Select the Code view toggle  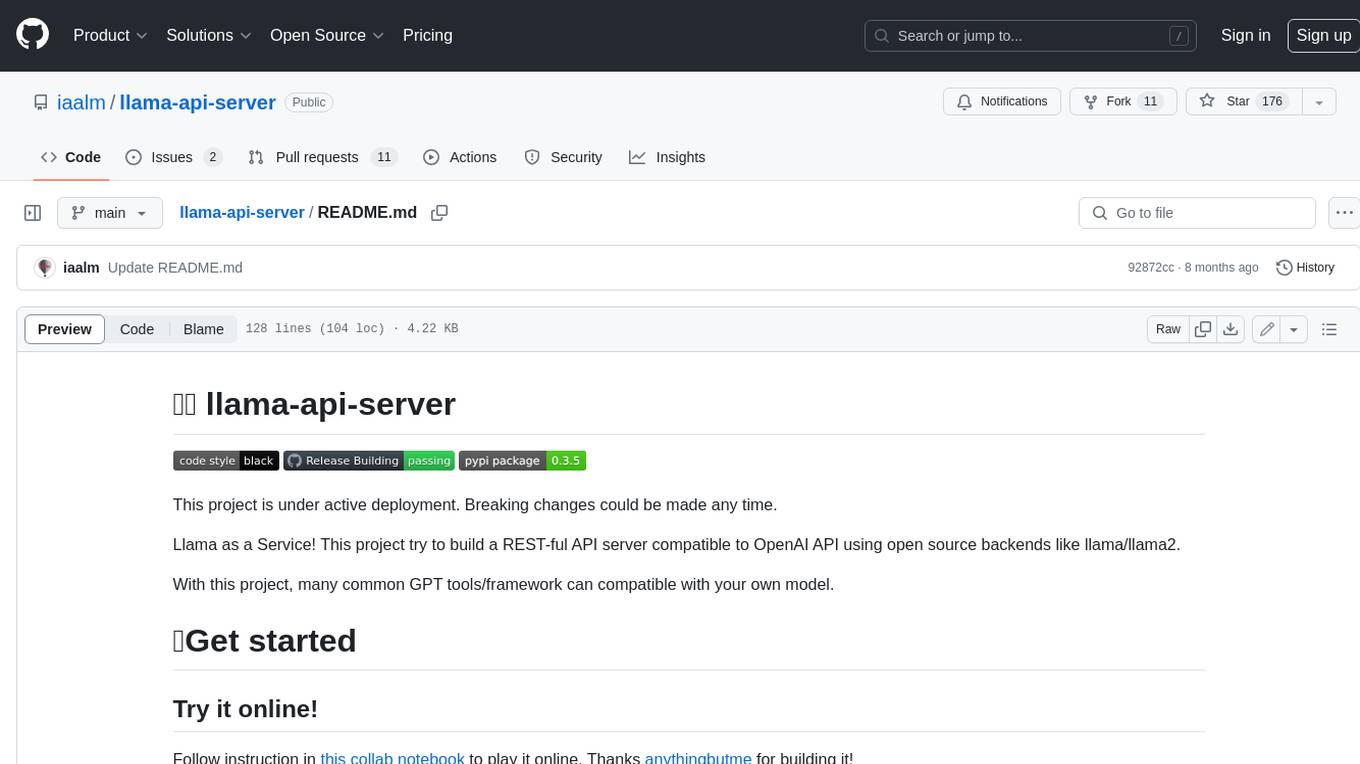pyautogui.click(x=137, y=329)
